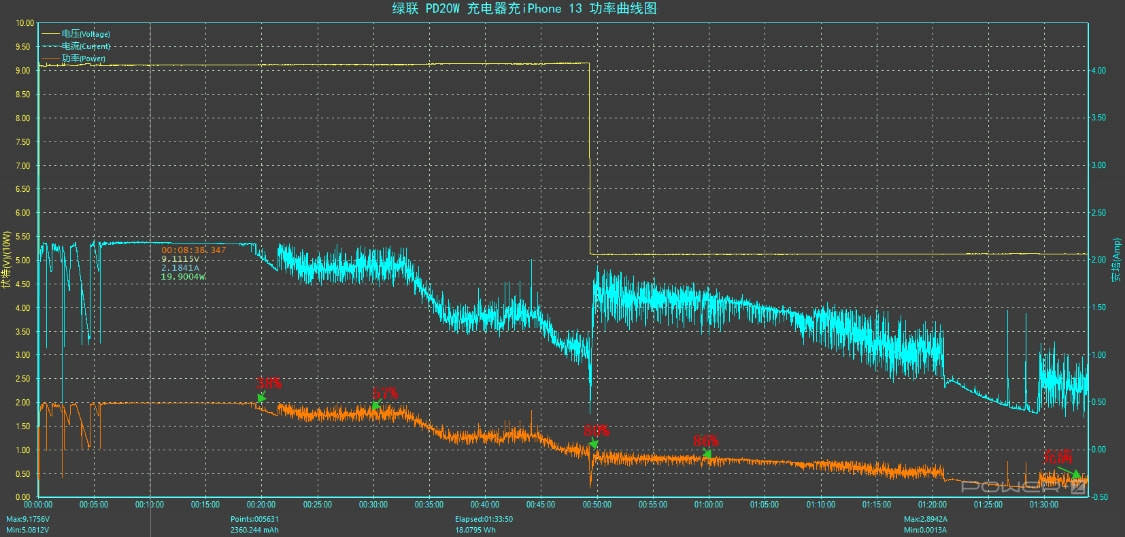Toggle the 功率(Power) legend entry
Image resolution: width=1125 pixels, height=537 pixels.
[x=83, y=57]
